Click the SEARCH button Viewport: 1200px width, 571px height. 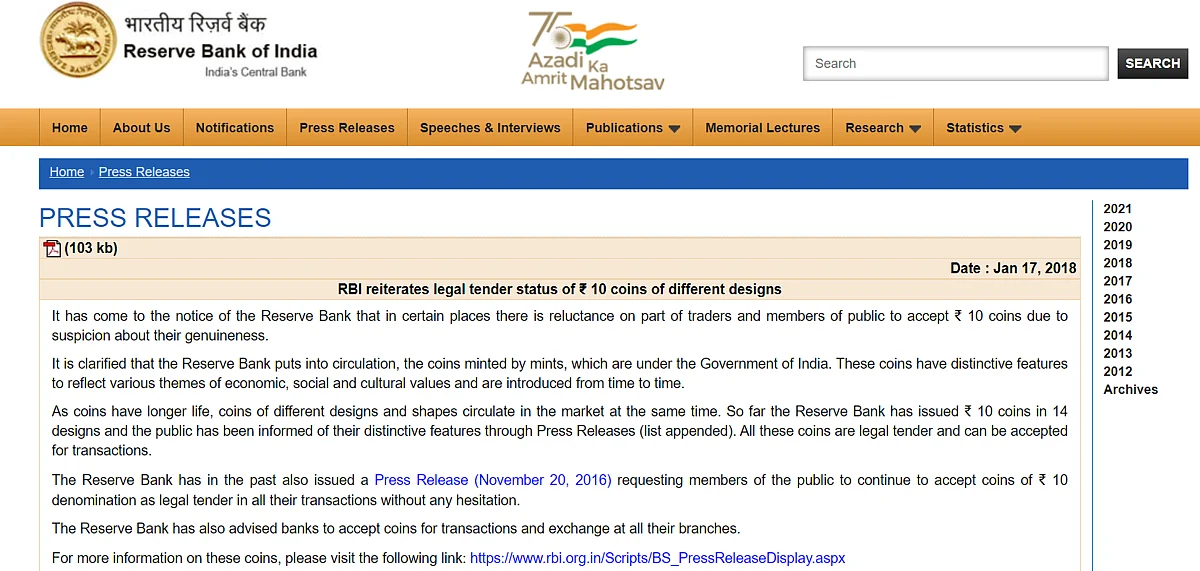[1153, 63]
